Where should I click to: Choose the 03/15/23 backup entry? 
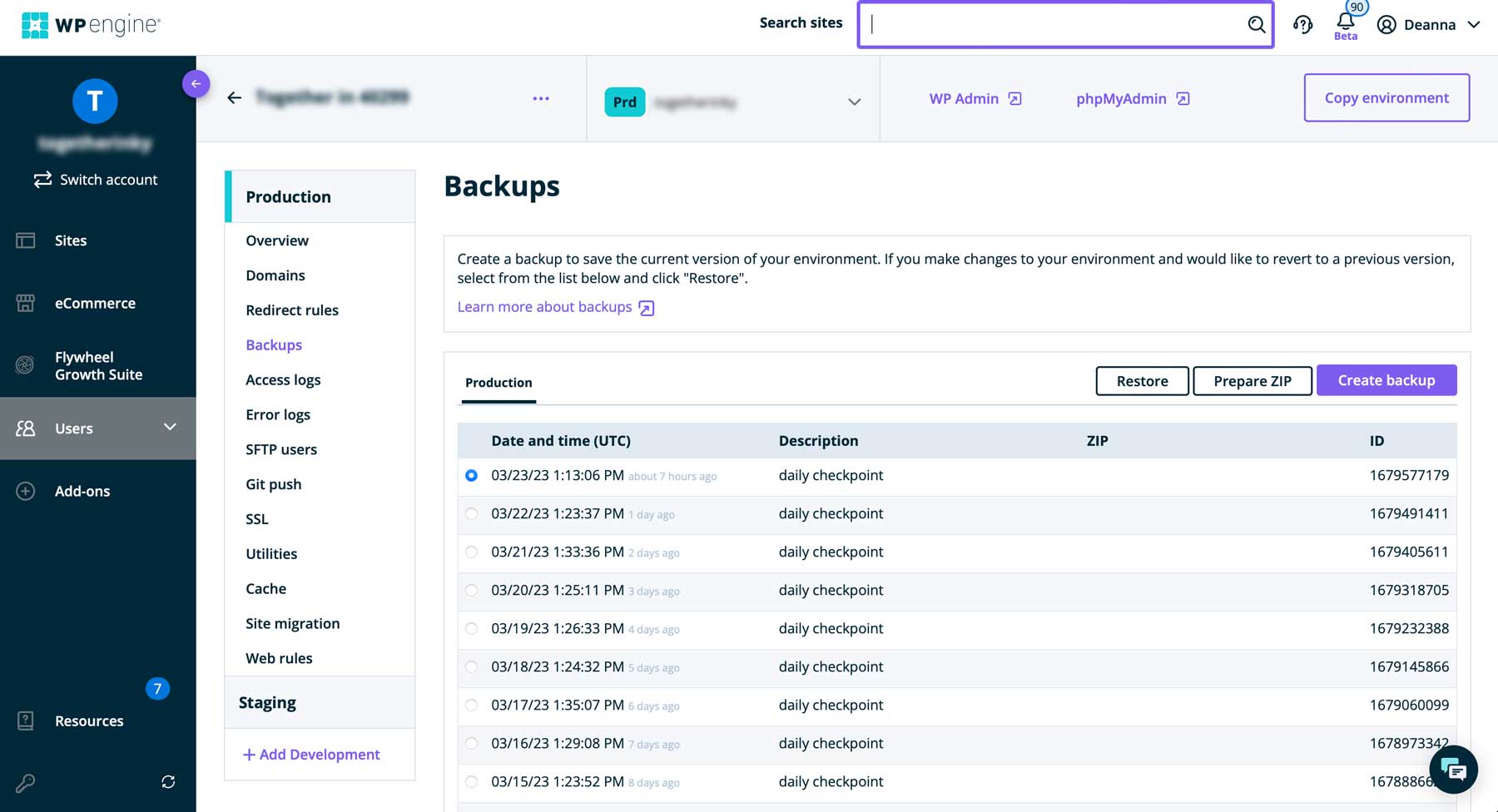[472, 782]
